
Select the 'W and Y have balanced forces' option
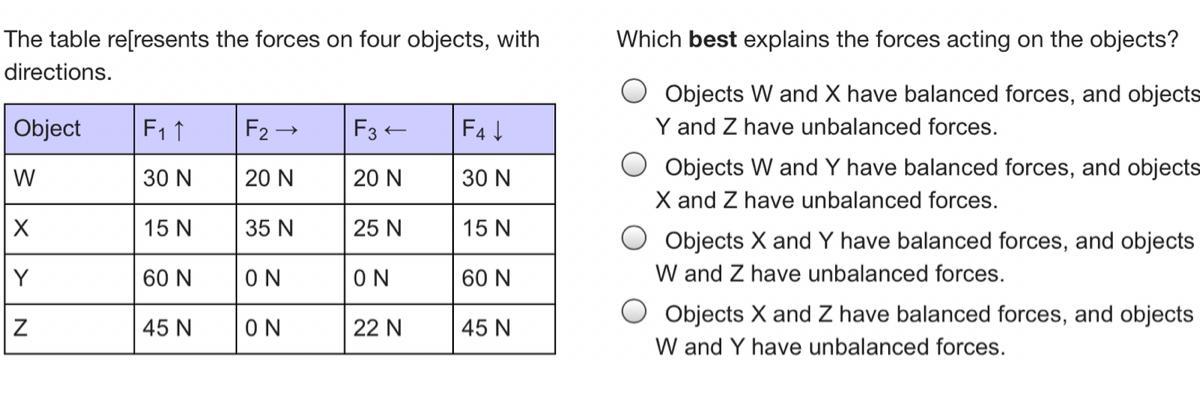click(634, 165)
